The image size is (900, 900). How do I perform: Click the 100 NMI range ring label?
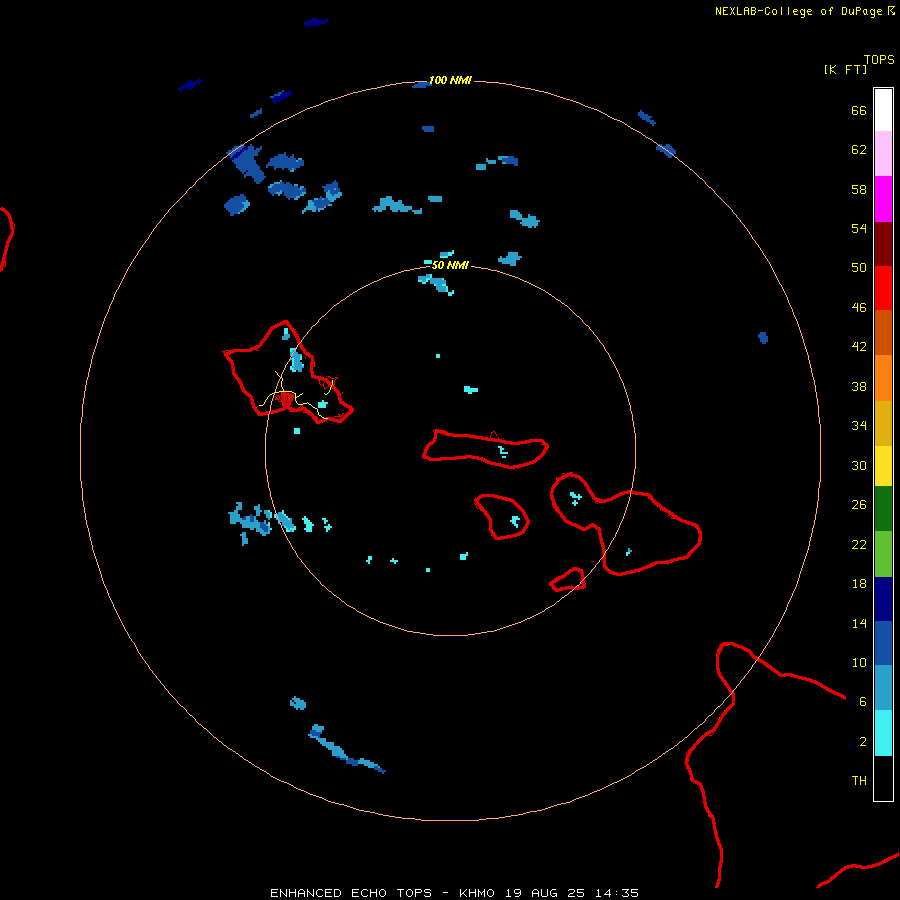(450, 80)
